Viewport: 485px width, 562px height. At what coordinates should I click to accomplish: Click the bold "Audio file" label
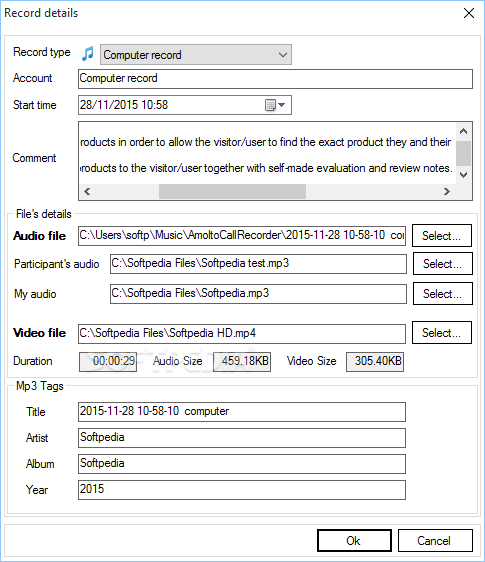39,236
